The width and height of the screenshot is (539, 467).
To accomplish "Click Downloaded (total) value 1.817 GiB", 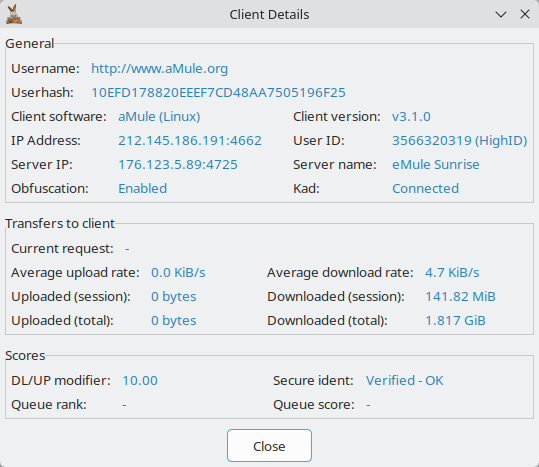I will 455,321.
